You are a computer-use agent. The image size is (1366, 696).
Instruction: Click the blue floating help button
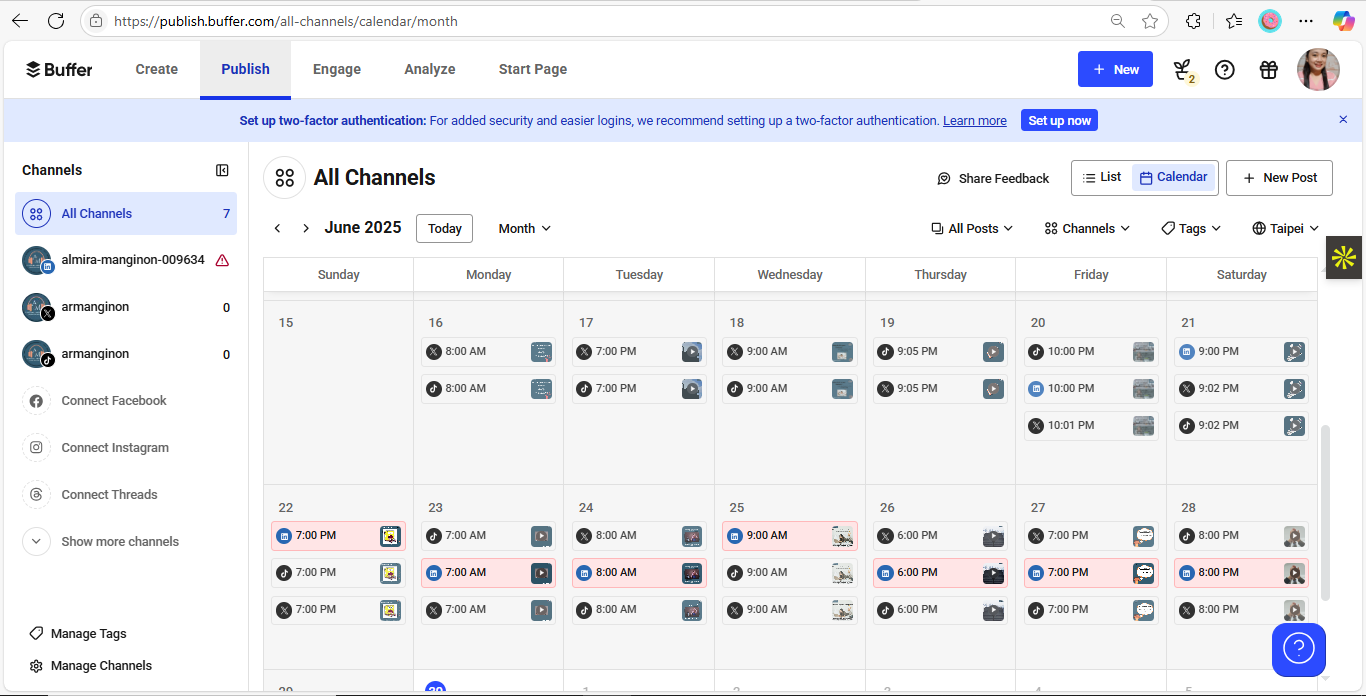[x=1298, y=650]
